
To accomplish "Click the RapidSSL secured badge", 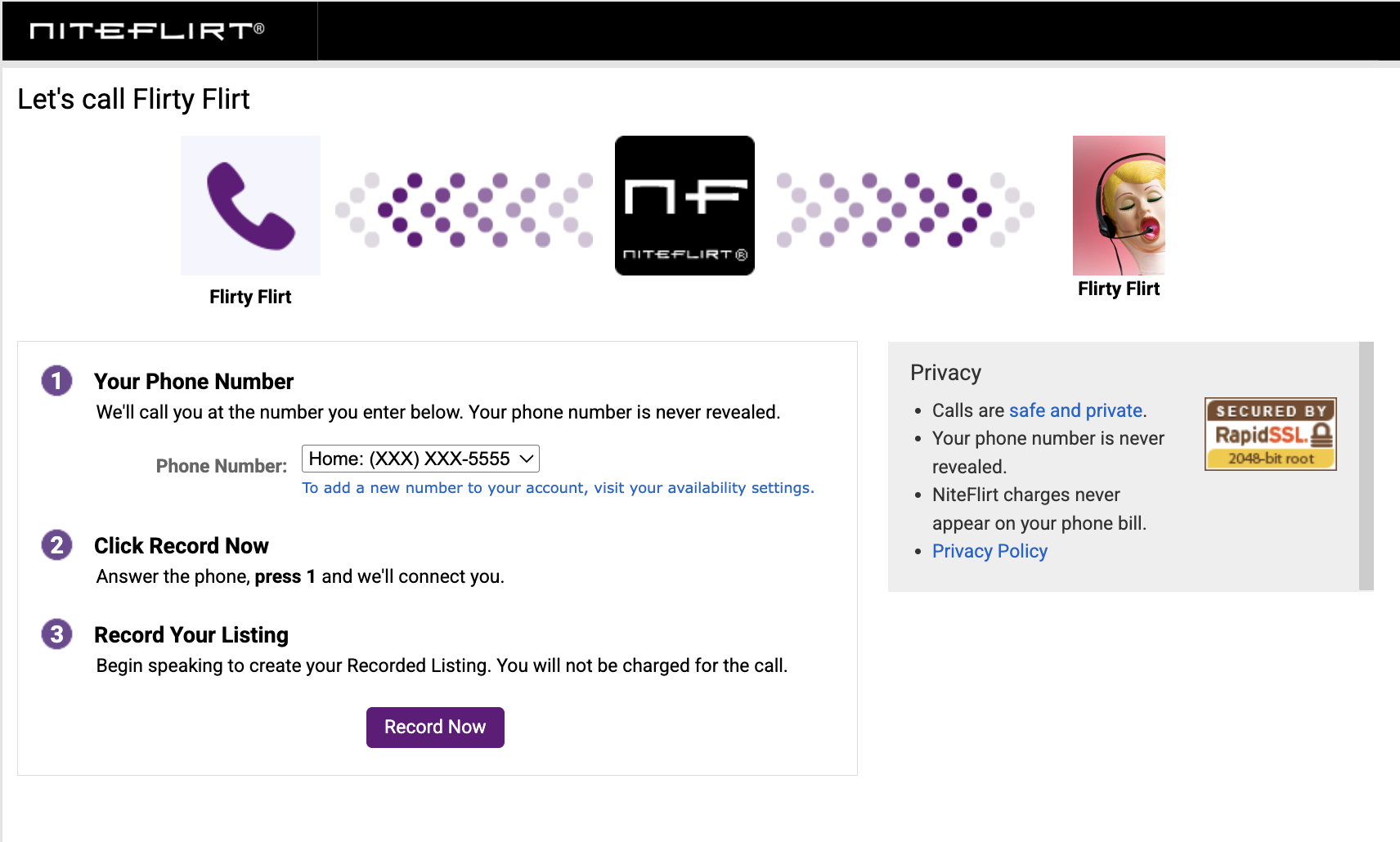I will (1270, 434).
